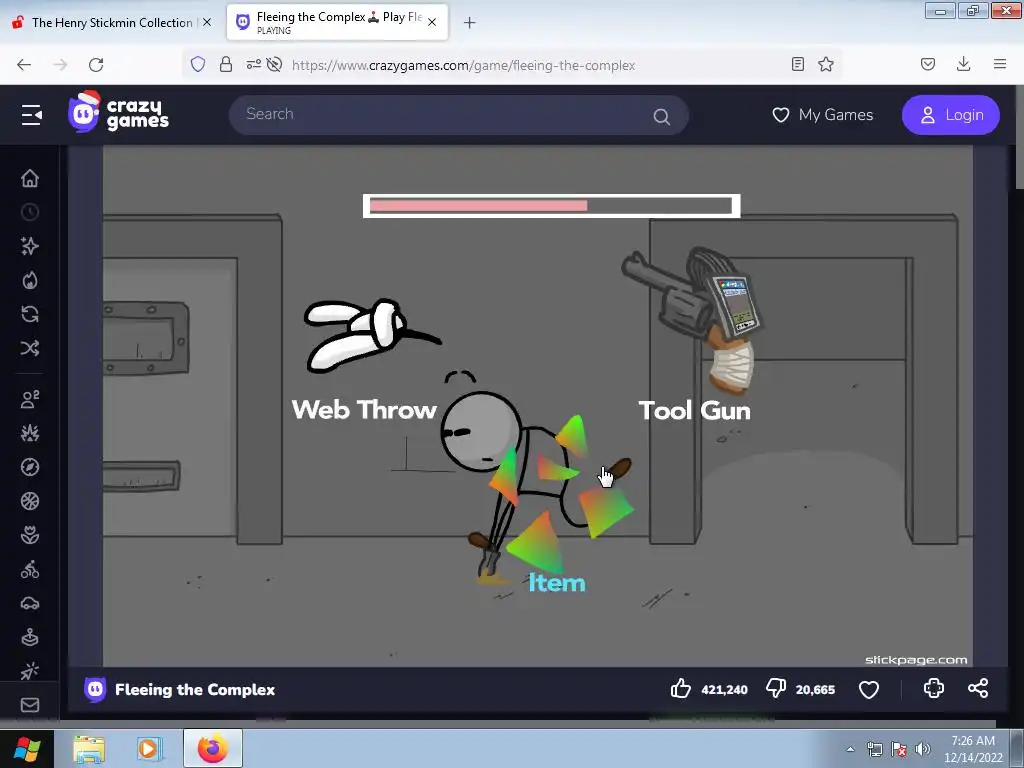Open Action games explosion icon
The width and height of the screenshot is (1024, 768).
30,433
